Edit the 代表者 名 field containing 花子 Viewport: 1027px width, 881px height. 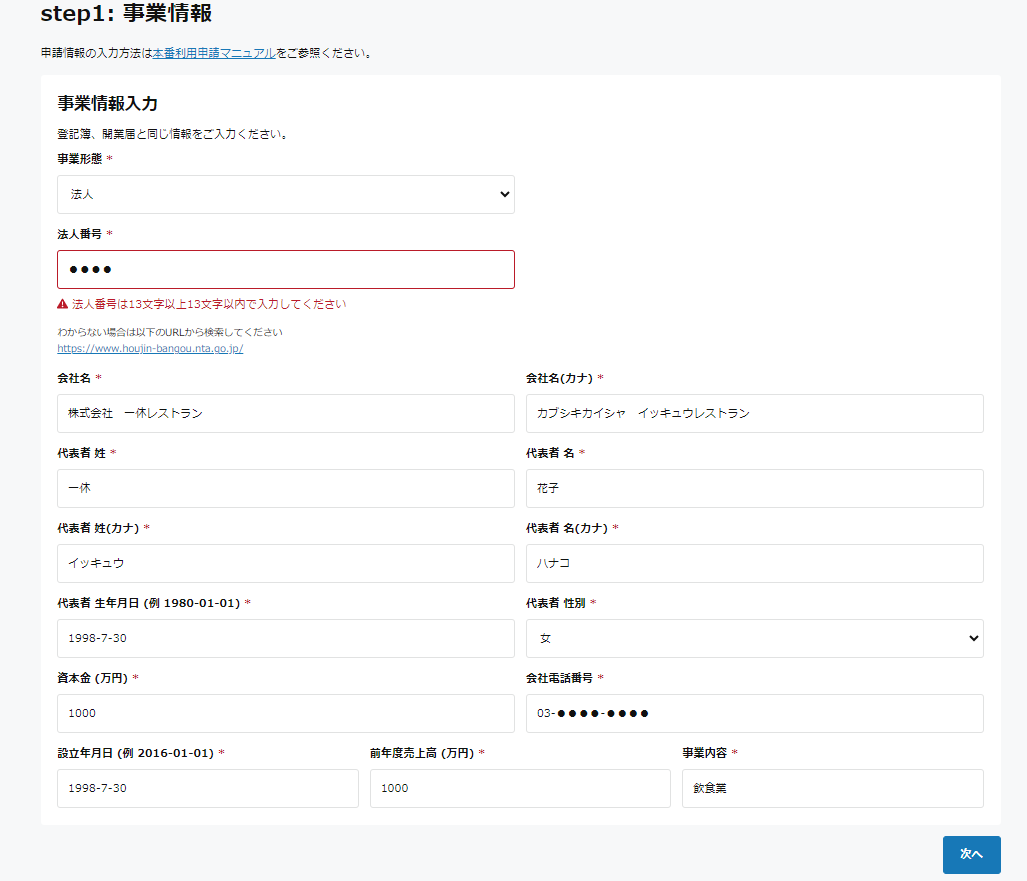click(754, 488)
